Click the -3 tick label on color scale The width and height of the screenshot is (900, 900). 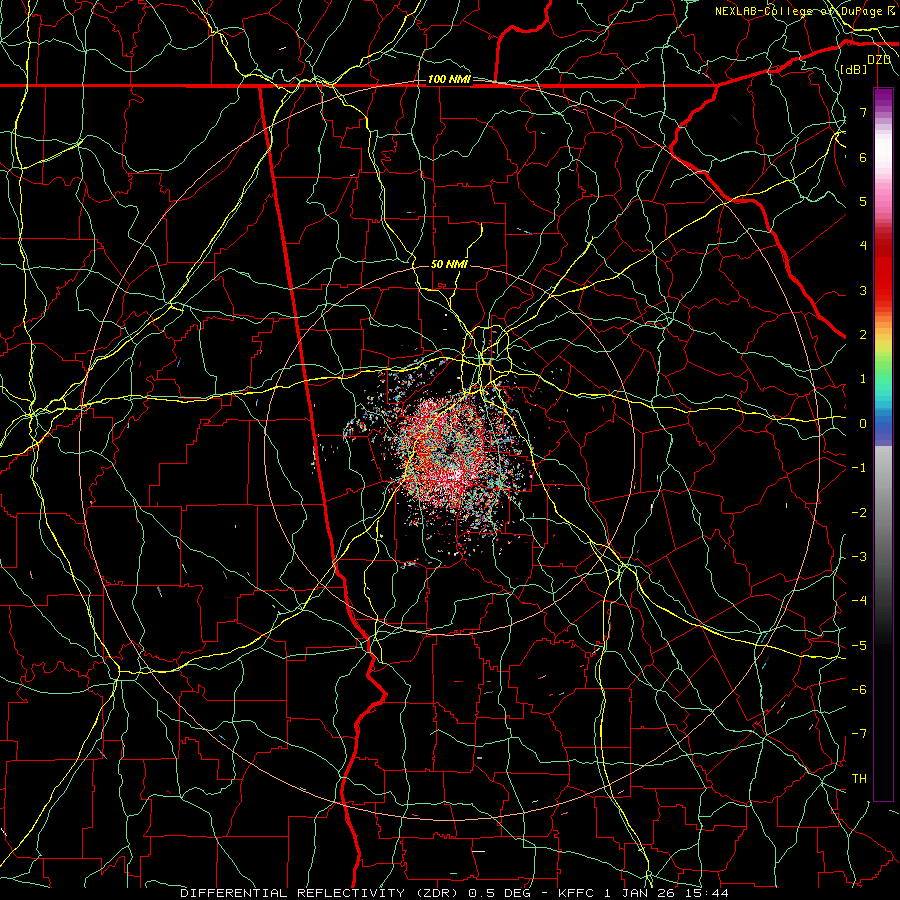point(859,557)
